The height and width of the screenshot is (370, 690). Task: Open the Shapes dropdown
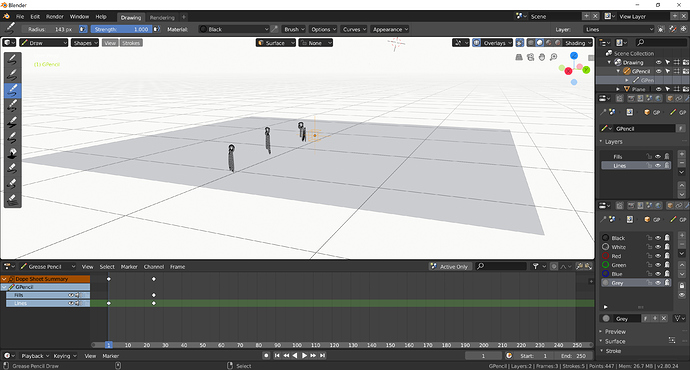[x=85, y=43]
